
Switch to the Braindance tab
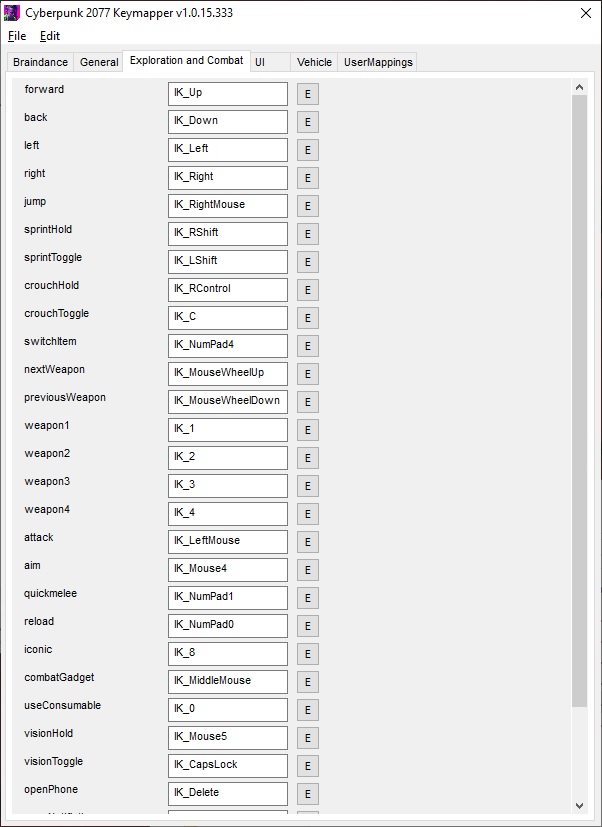tap(41, 62)
